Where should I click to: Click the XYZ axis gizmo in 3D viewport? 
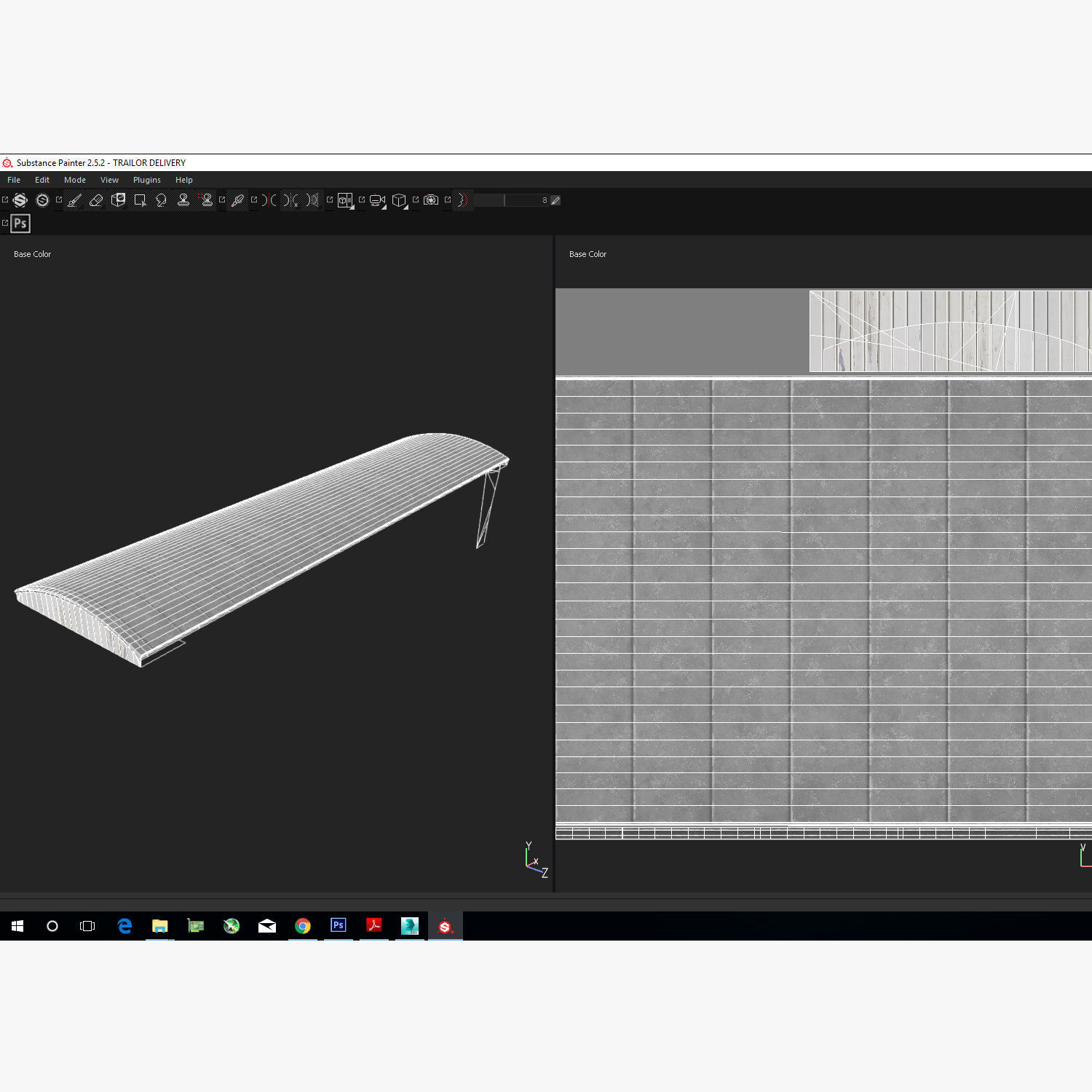(x=537, y=860)
